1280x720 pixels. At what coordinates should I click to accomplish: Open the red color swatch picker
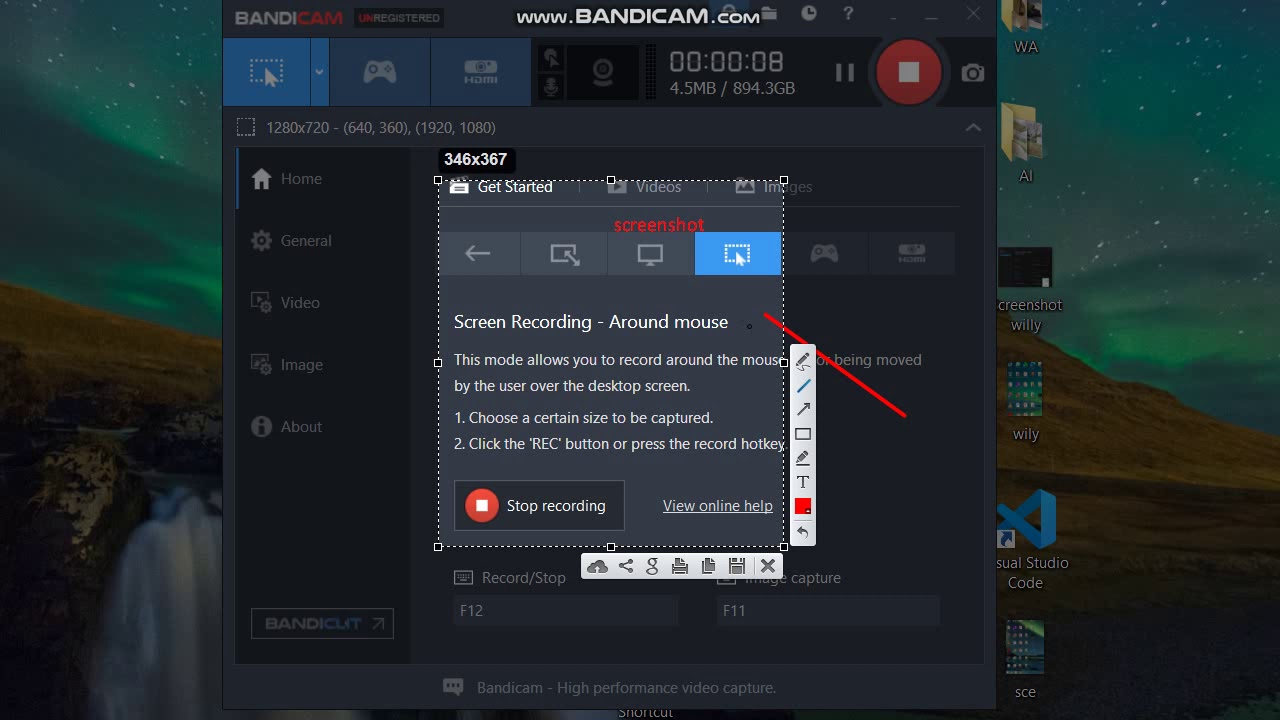[803, 507]
